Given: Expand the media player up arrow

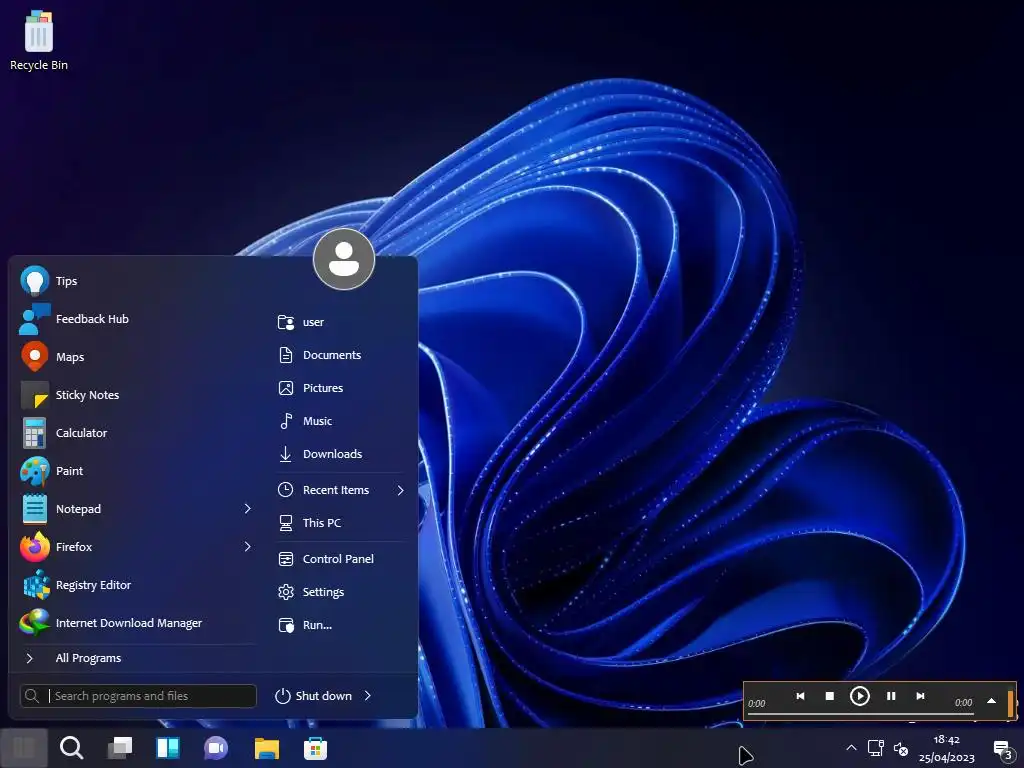Looking at the screenshot, I should coord(991,701).
